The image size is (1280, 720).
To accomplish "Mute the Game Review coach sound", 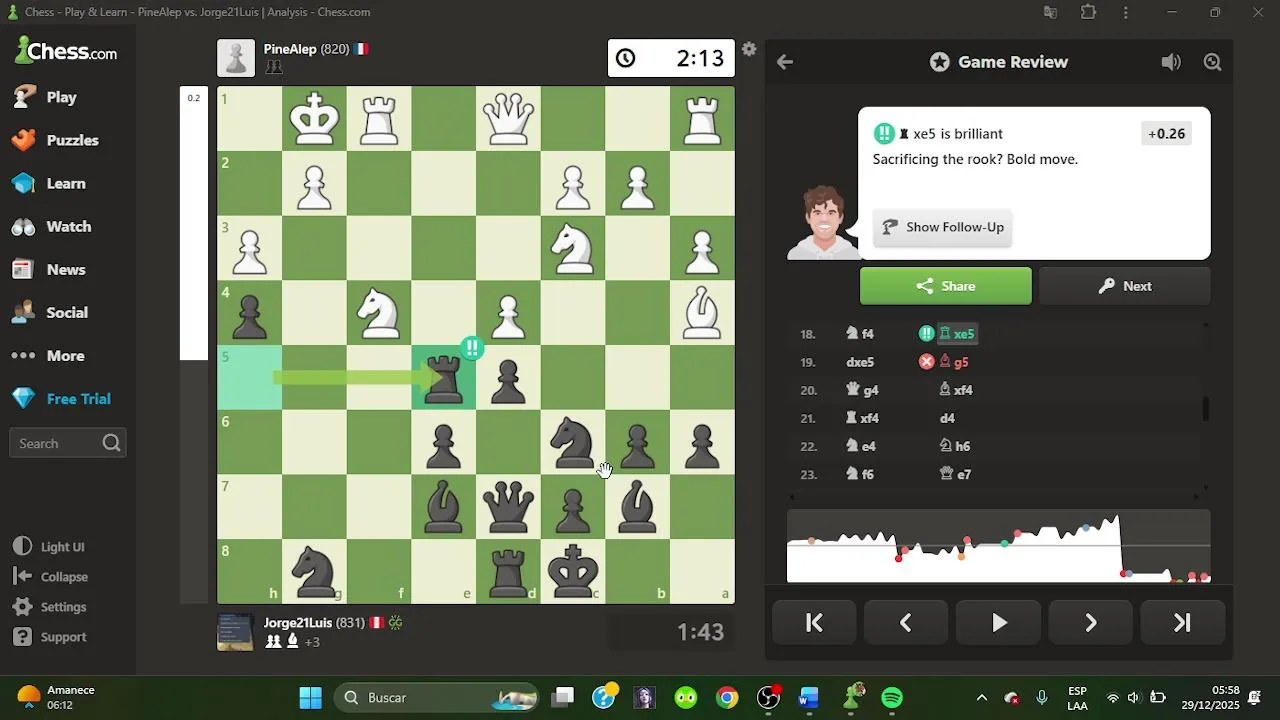I will coord(1171,62).
